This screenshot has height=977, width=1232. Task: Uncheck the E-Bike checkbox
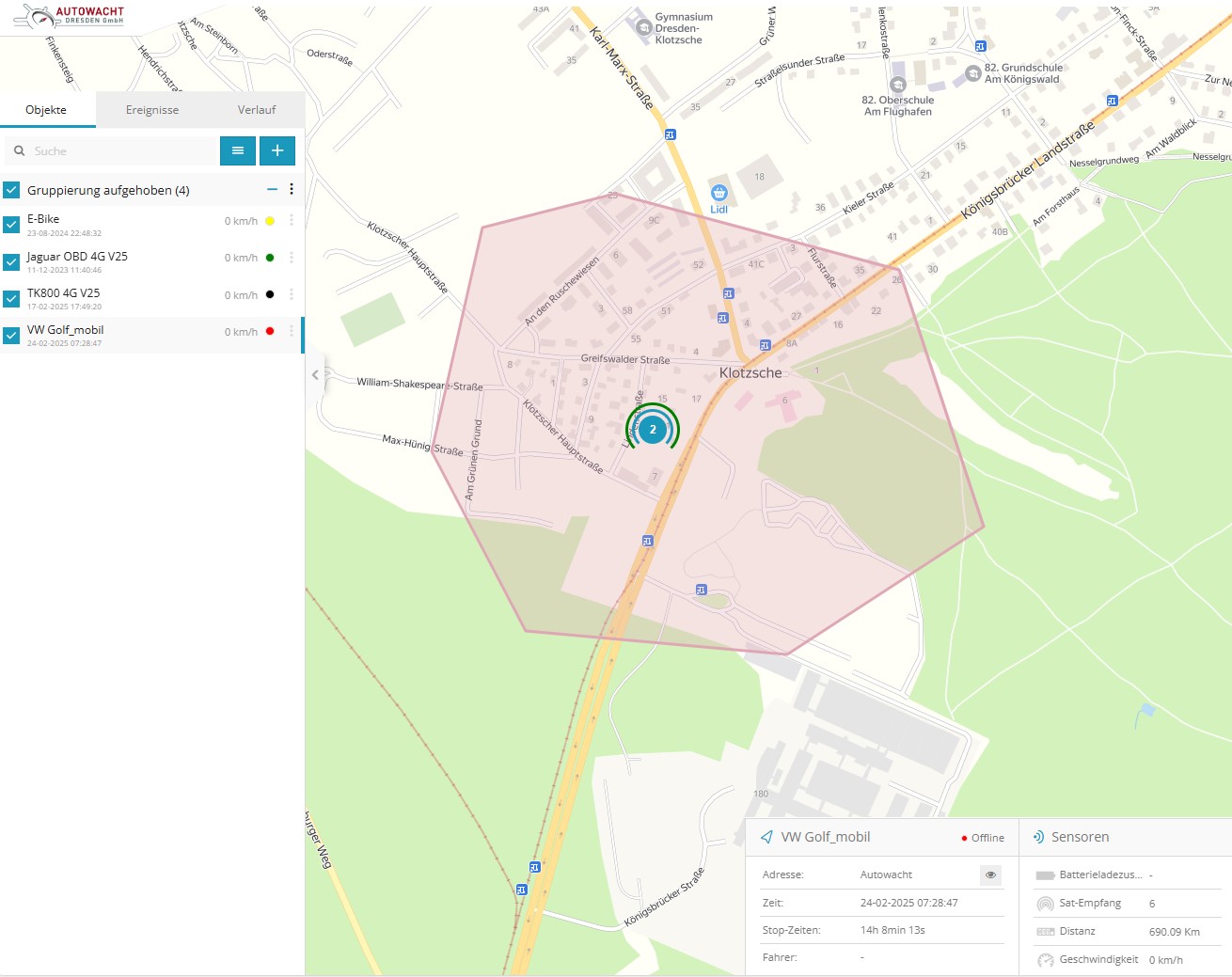click(x=11, y=224)
